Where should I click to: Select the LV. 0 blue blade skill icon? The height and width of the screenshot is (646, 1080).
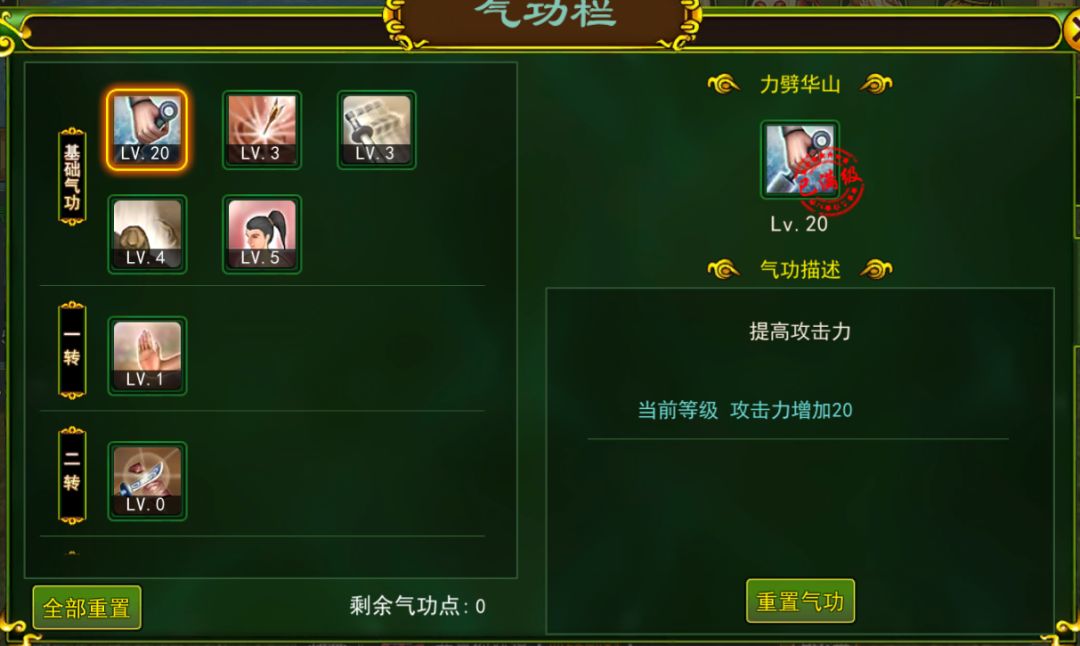[147, 481]
